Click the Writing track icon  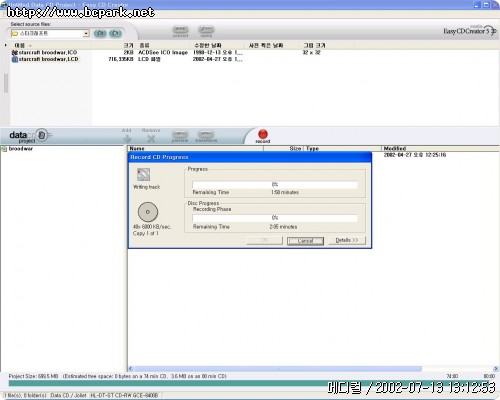coord(143,174)
